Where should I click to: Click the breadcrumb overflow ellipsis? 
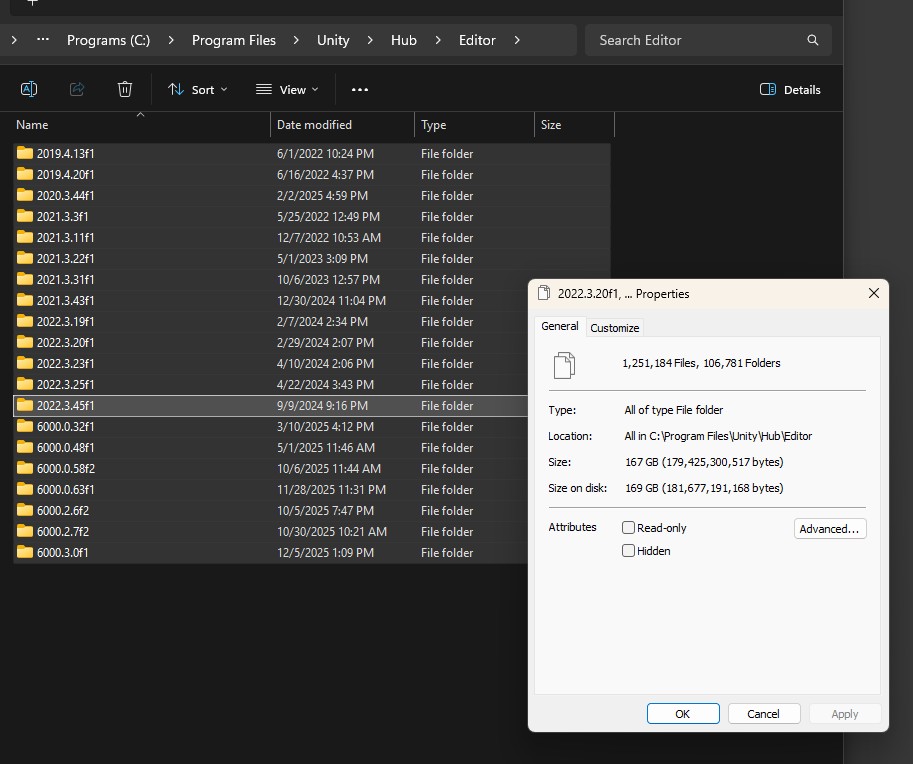pyautogui.click(x=43, y=40)
